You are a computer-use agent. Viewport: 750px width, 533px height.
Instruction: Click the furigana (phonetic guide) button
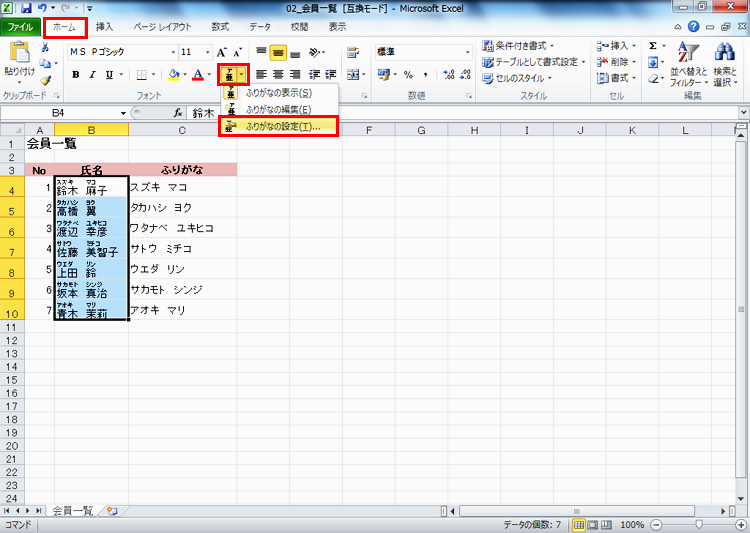coord(229,75)
